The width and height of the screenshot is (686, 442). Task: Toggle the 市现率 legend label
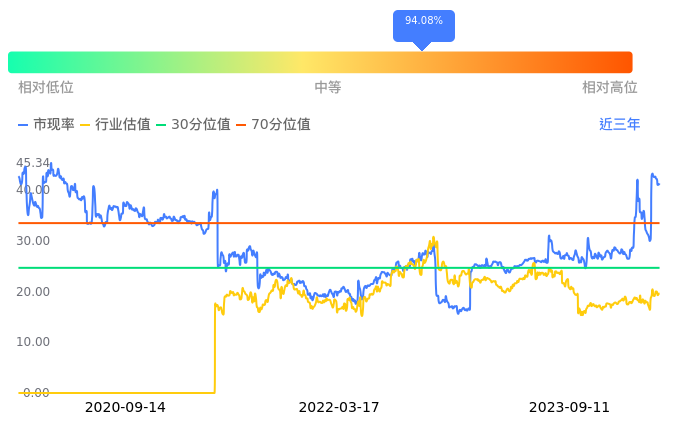coord(54,125)
